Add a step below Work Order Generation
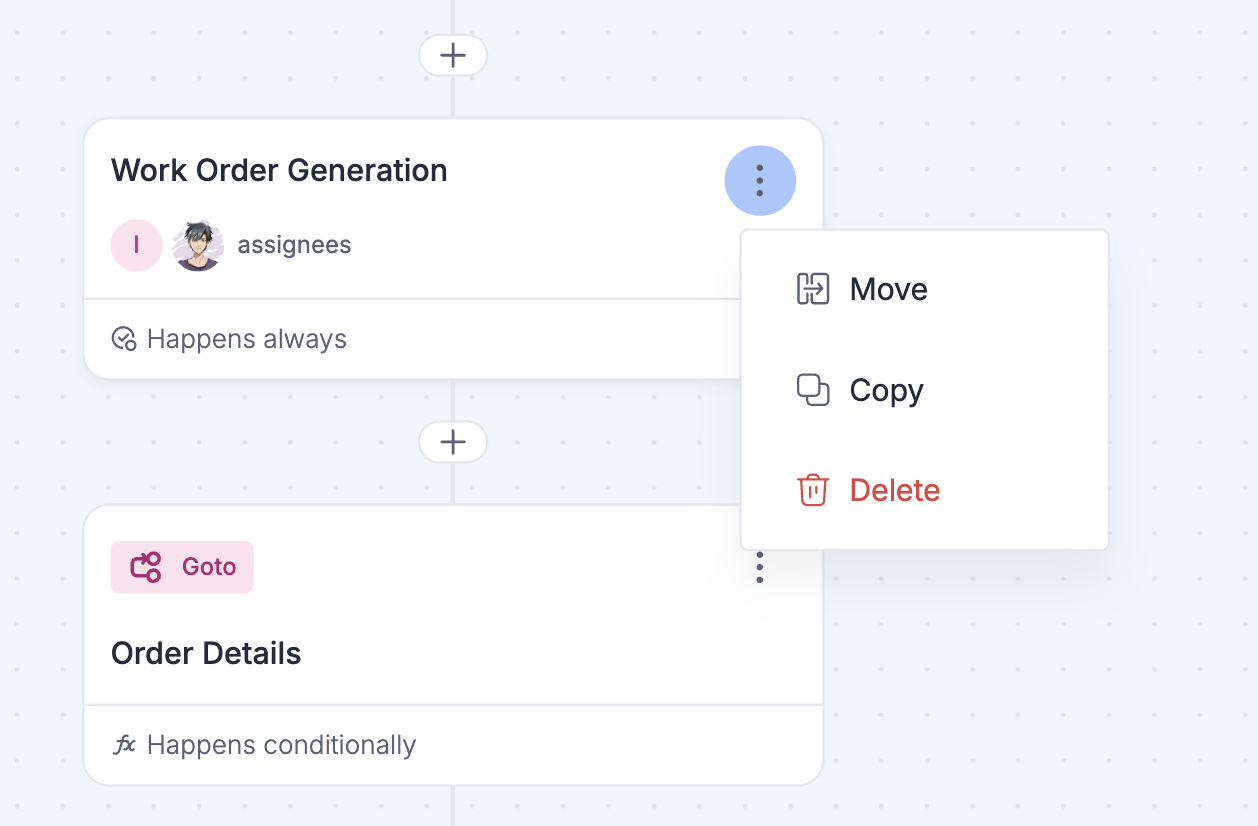This screenshot has height=826, width=1258. pos(453,442)
